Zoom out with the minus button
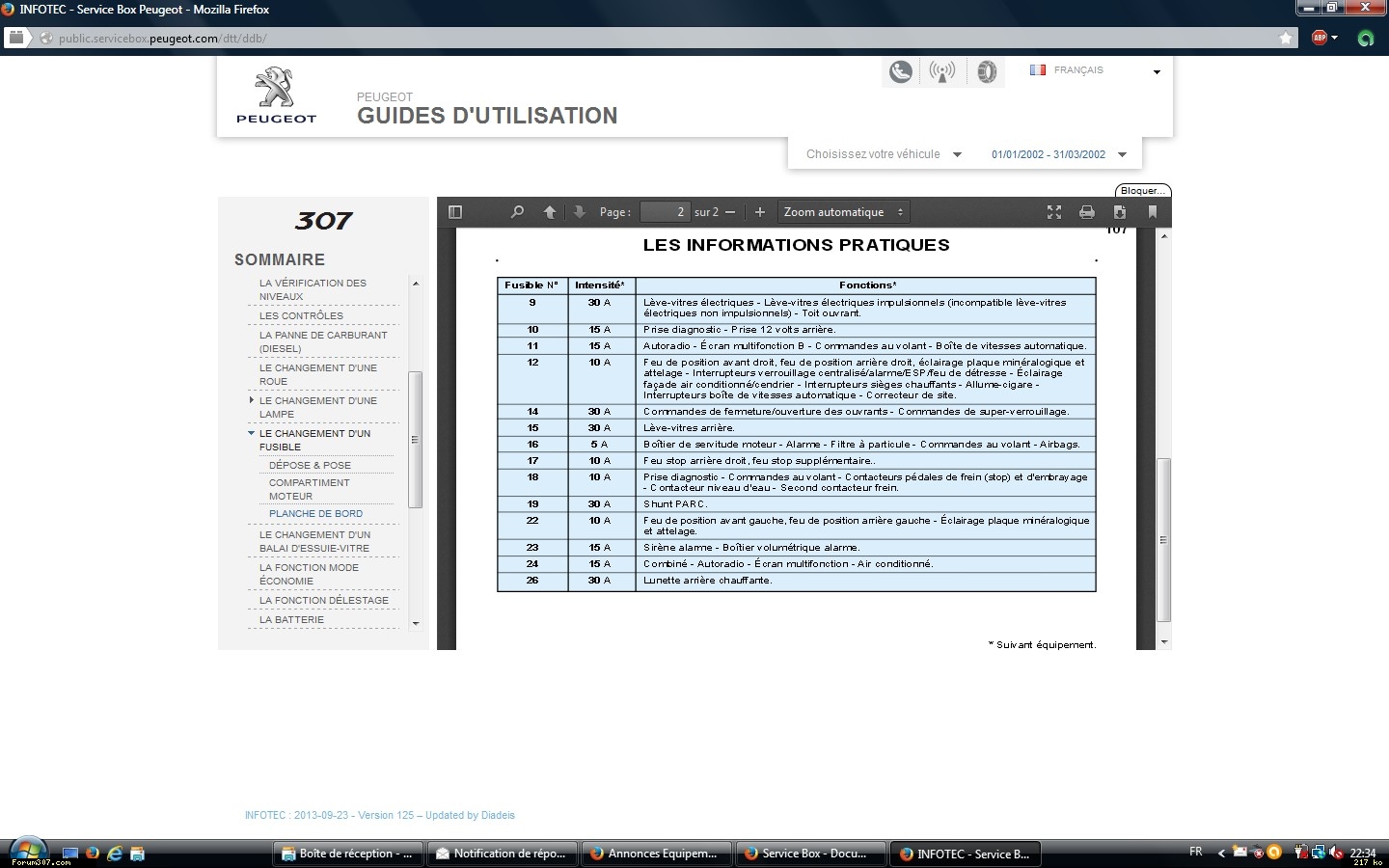The image size is (1389, 868). tap(730, 212)
